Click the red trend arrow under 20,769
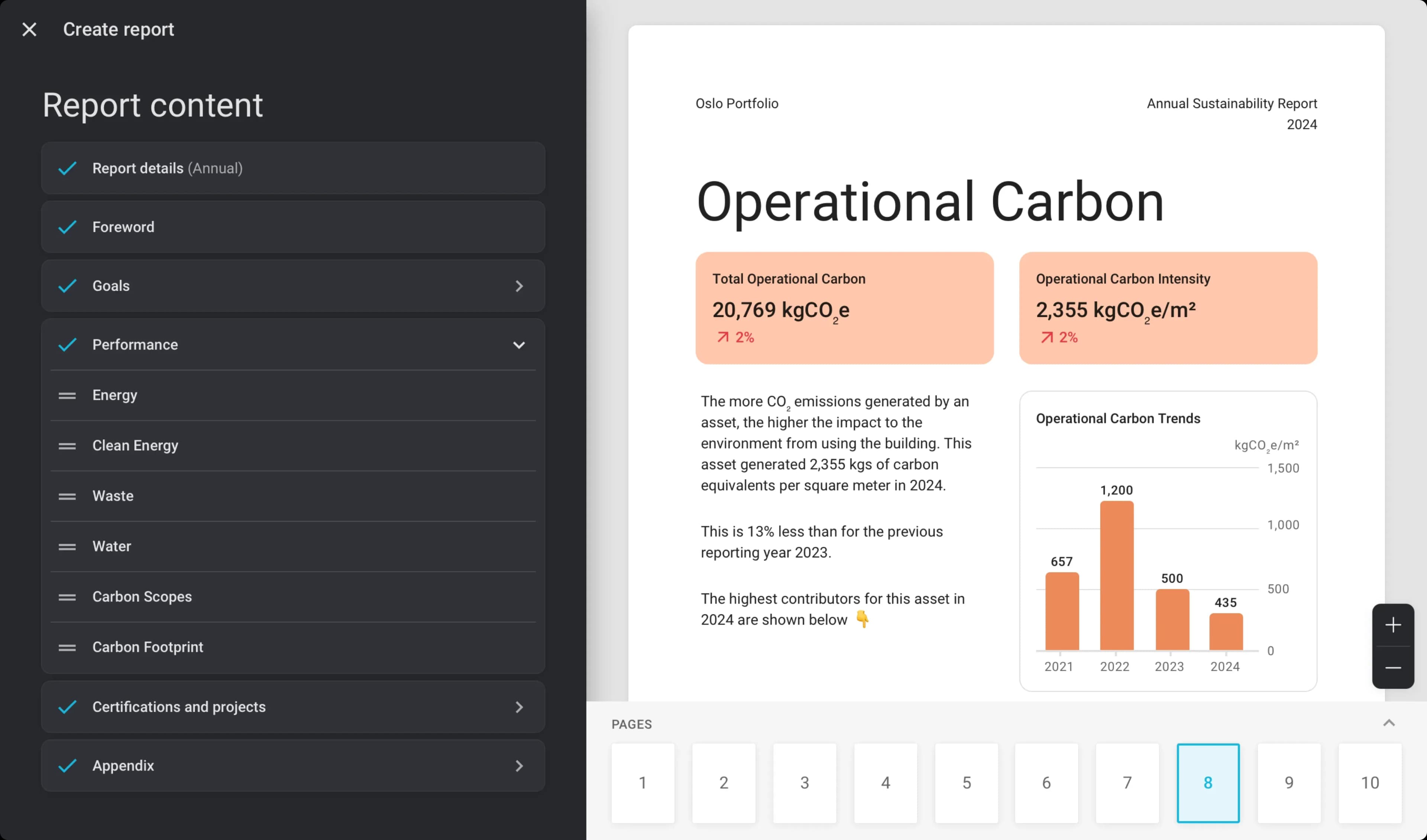The image size is (1427, 840). click(723, 338)
